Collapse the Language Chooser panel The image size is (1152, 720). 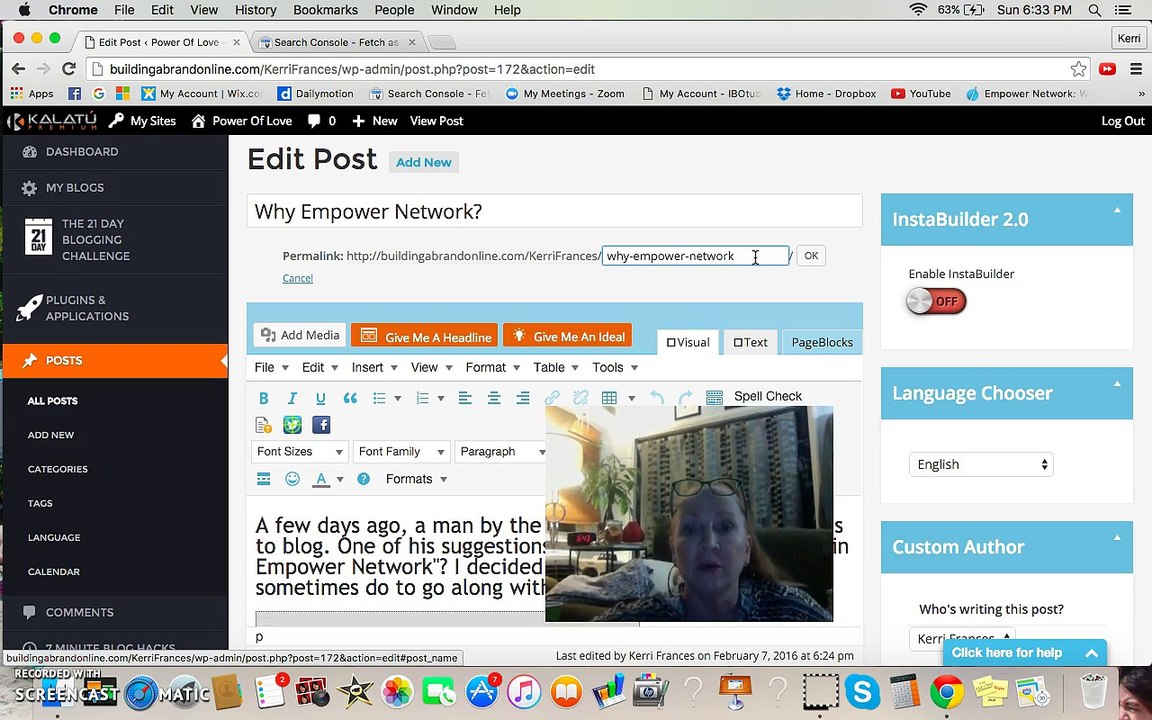tap(1117, 384)
